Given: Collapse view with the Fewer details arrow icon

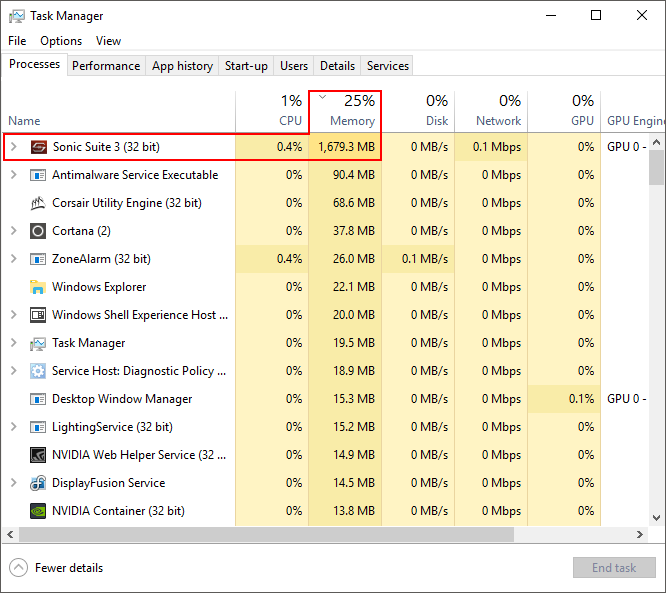Looking at the screenshot, I should [x=18, y=568].
